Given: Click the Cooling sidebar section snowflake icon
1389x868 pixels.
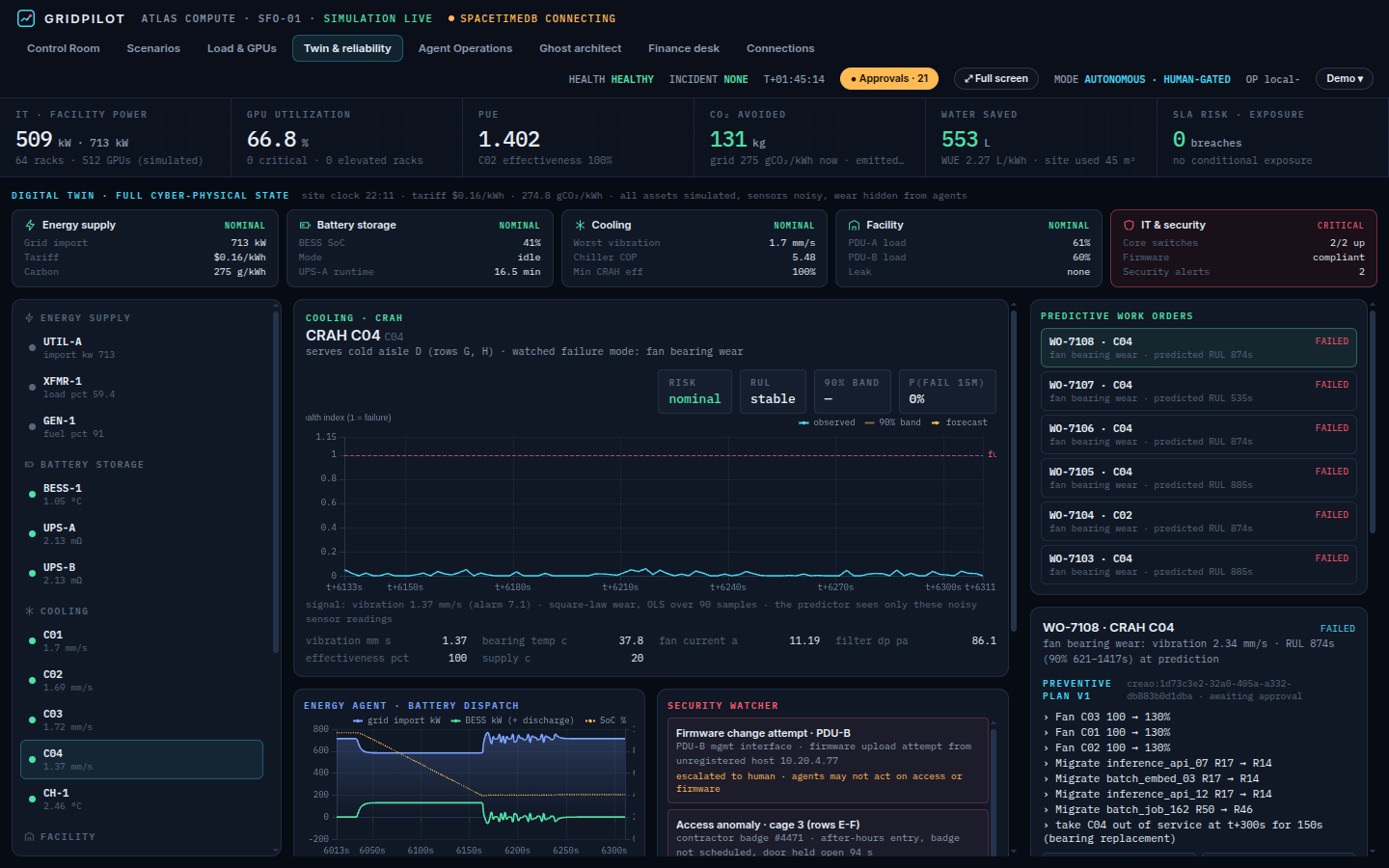Looking at the screenshot, I should coord(29,610).
